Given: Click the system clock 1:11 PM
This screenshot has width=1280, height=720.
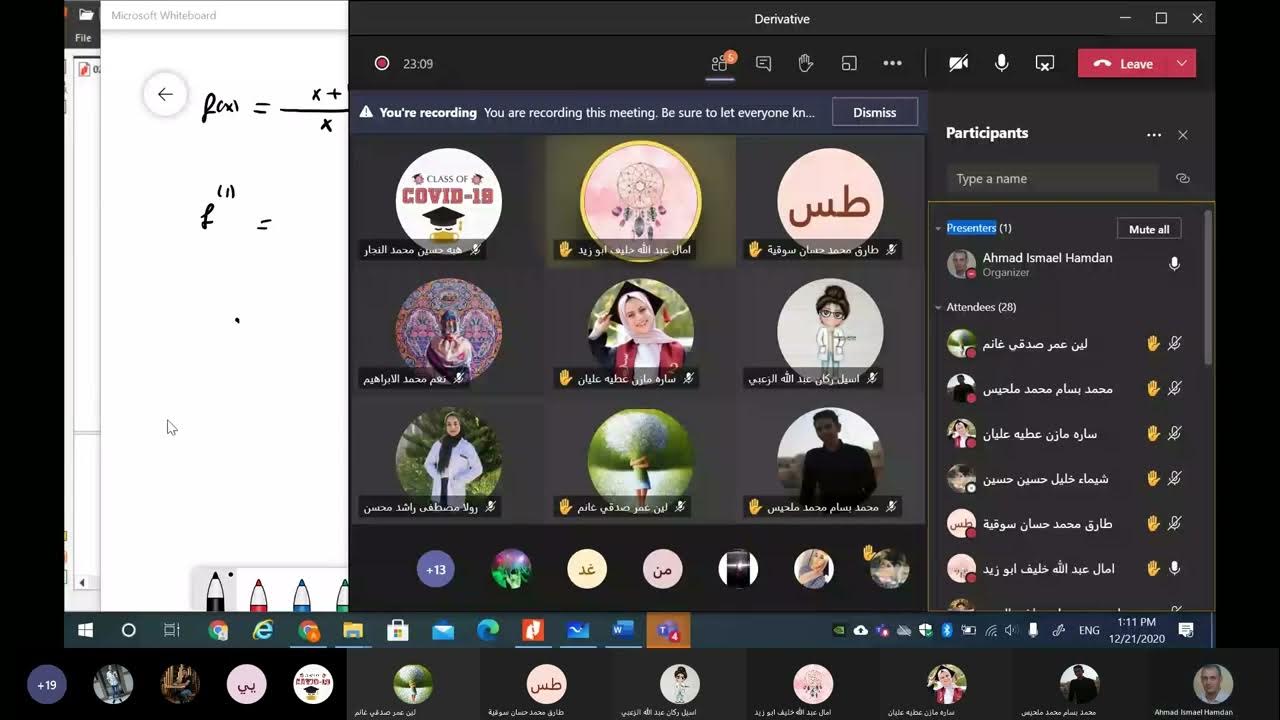Looking at the screenshot, I should tap(1137, 623).
